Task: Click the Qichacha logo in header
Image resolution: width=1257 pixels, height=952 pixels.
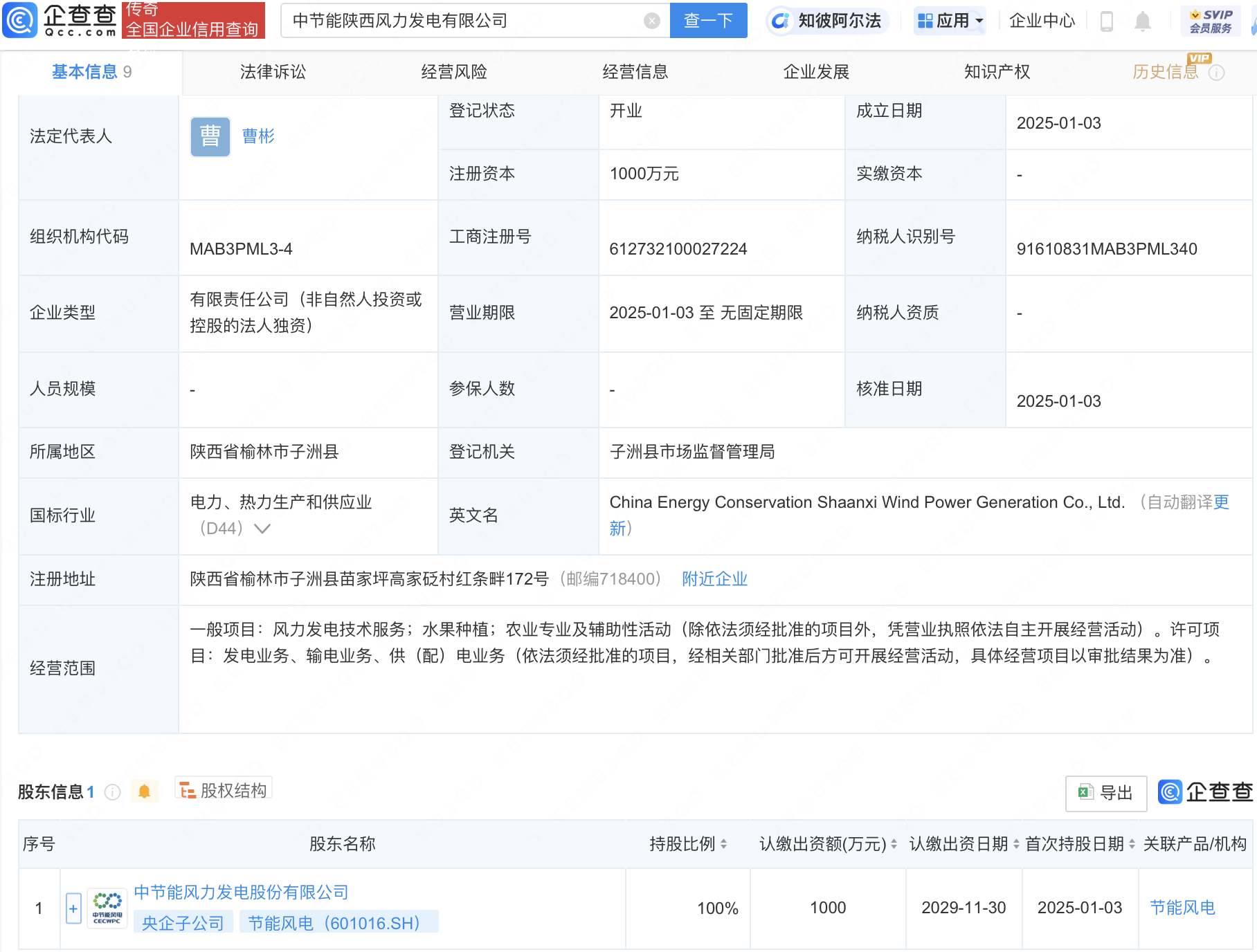Action: pos(61,19)
